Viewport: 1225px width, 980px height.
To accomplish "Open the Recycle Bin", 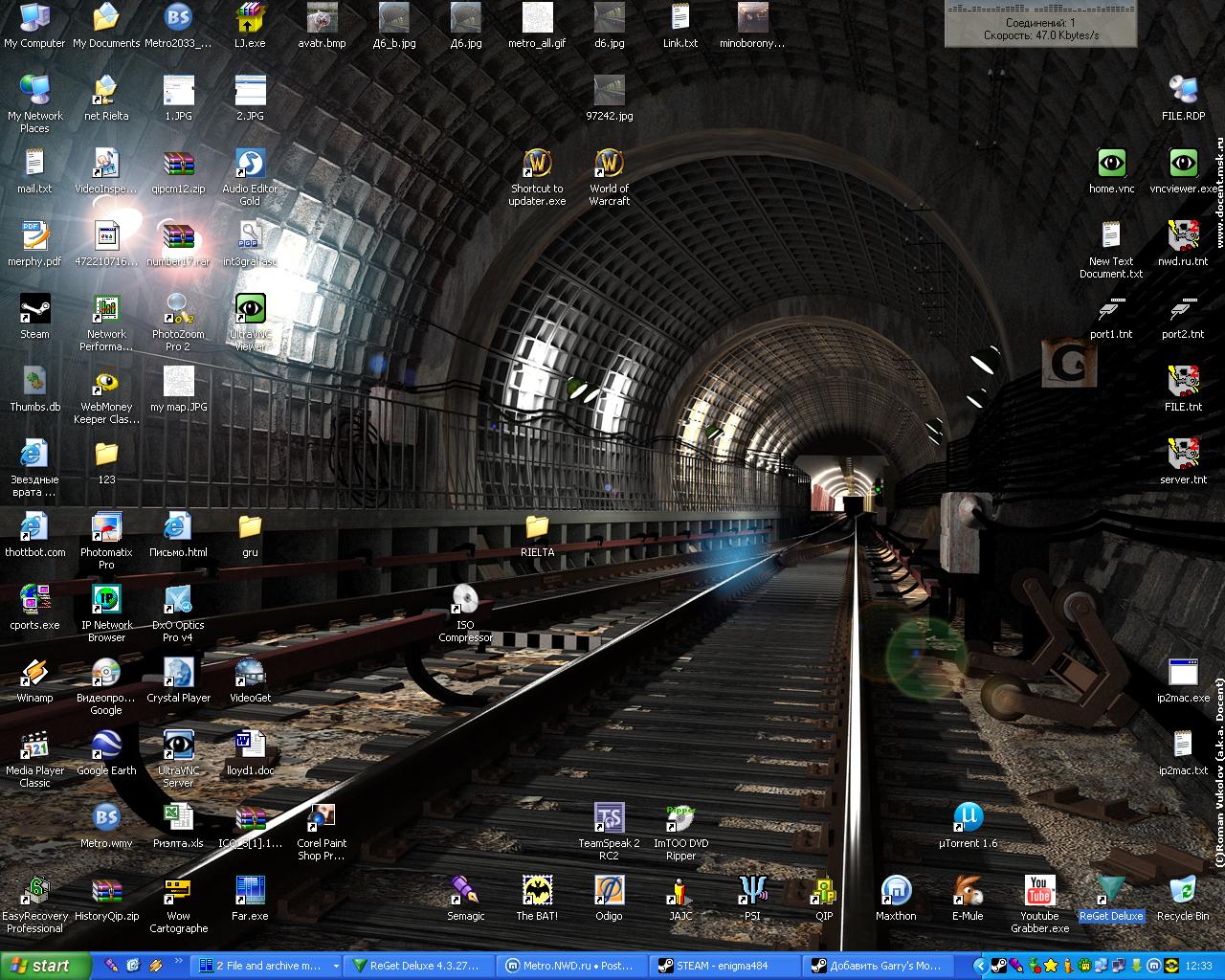I will (x=1183, y=896).
